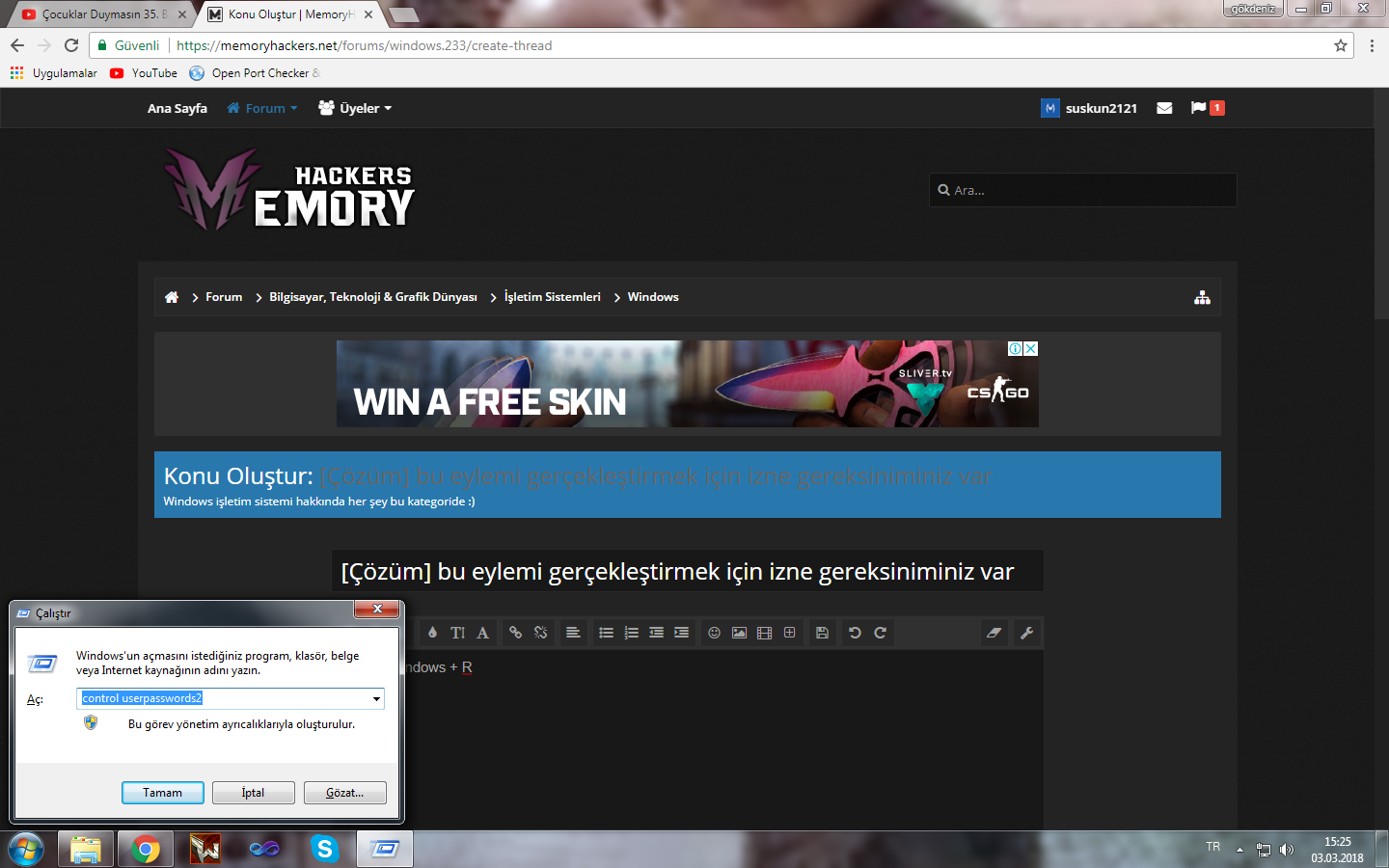This screenshot has height=868, width=1389.
Task: Insert a link in the editor
Action: pyautogui.click(x=516, y=633)
